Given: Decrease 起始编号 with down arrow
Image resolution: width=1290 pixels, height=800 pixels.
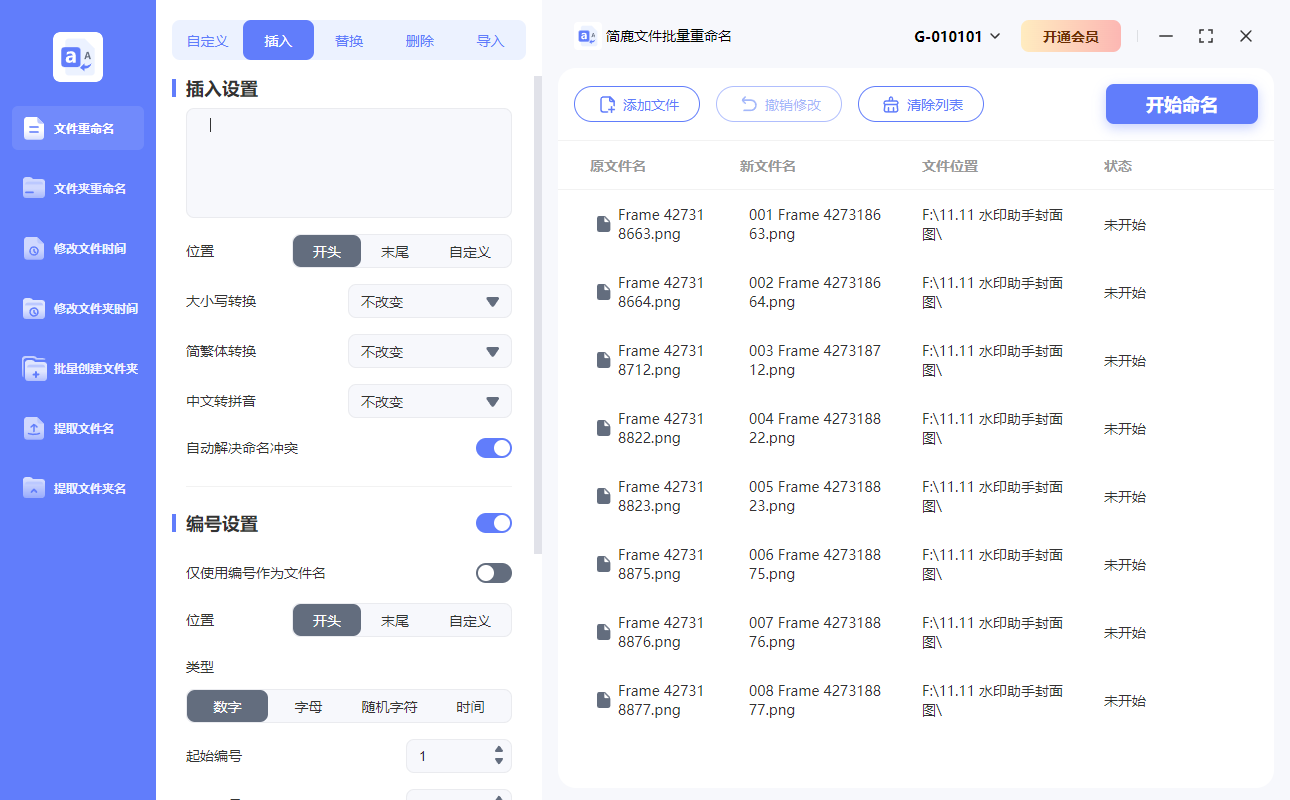Looking at the screenshot, I should coord(499,762).
